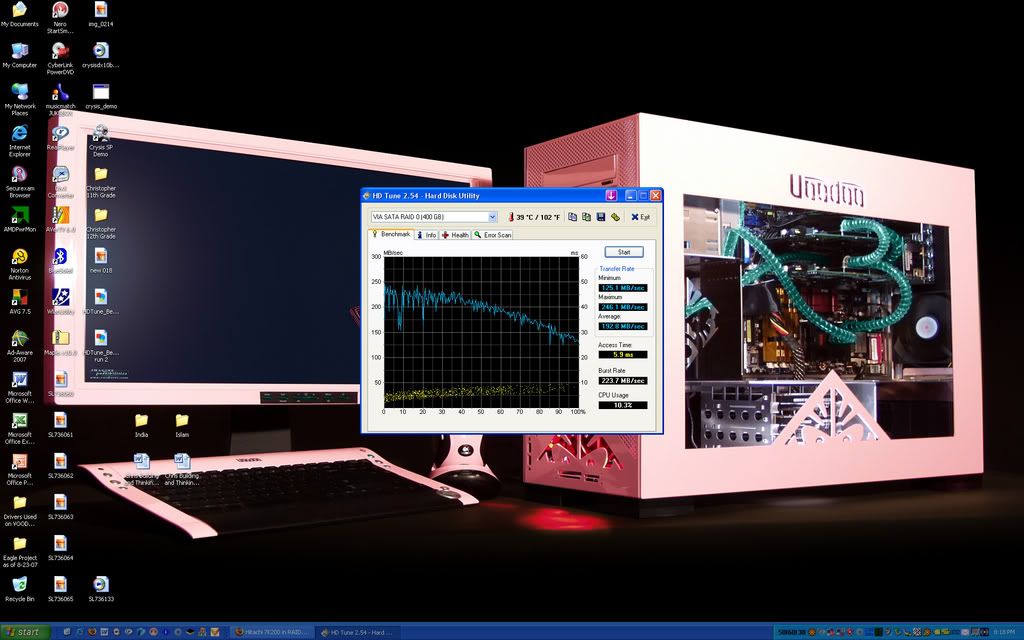Click the Exit button in HD Tune
Viewport: 1024px width, 640px height.
pyautogui.click(x=641, y=217)
